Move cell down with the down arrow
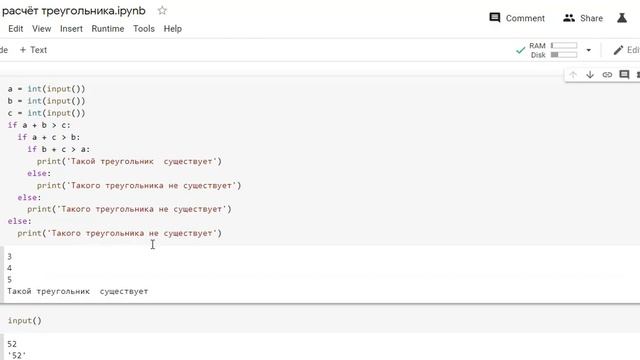 coord(590,75)
